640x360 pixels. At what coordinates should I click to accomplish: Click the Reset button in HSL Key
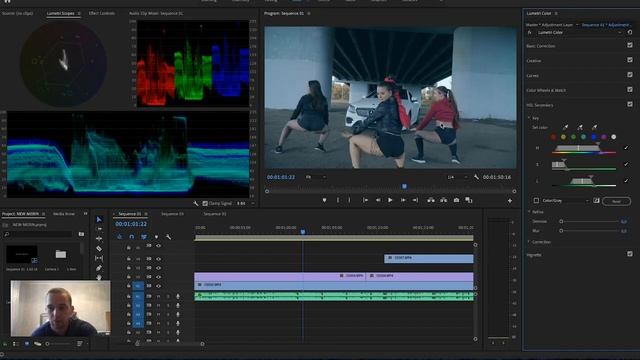(x=616, y=201)
